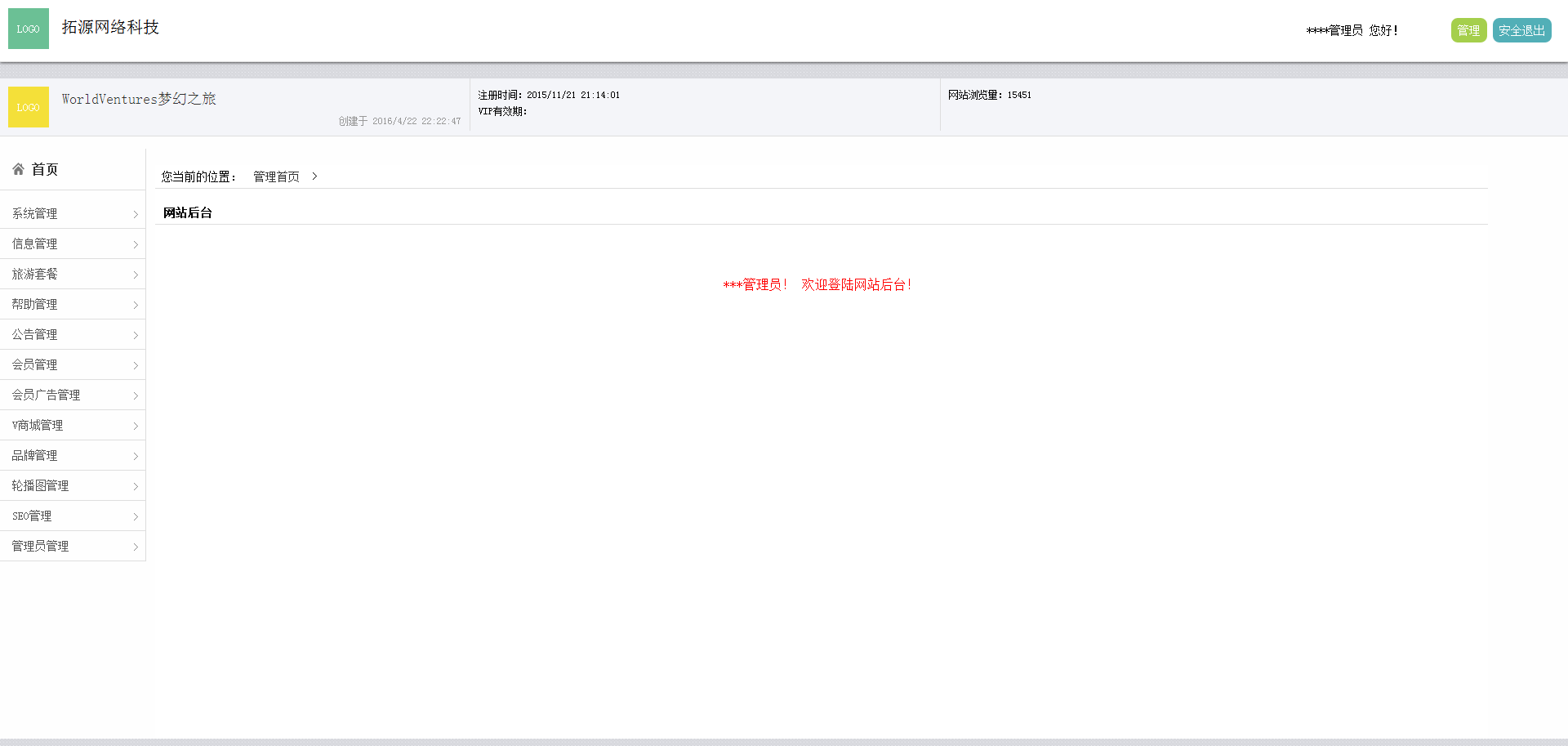Screen dimensions: 1568x746
Task: Click the 安全退出 logout button
Action: coord(1521,30)
